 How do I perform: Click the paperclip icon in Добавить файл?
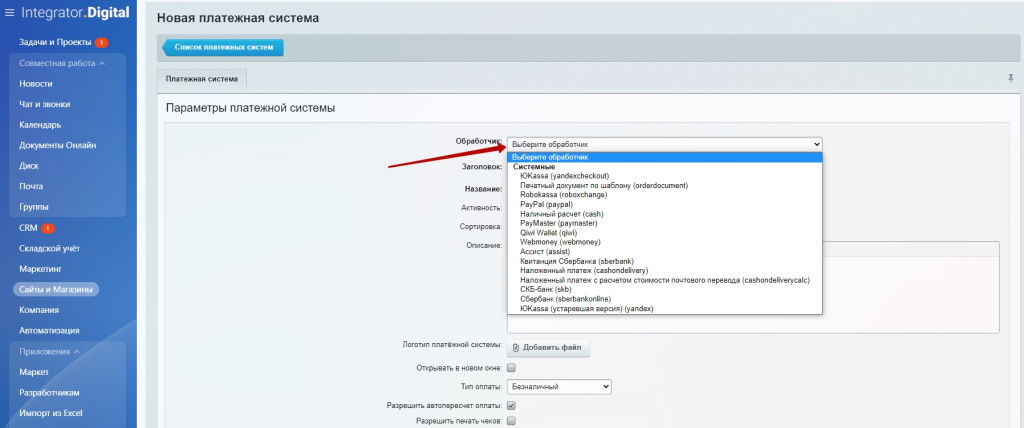tap(517, 348)
